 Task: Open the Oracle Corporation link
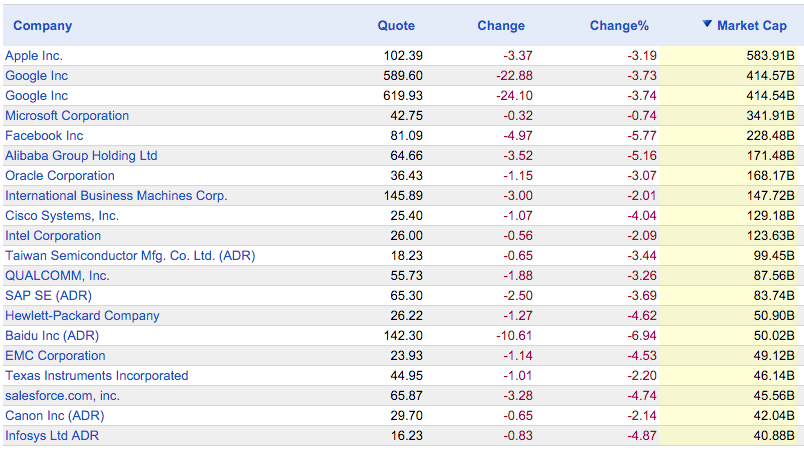60,176
